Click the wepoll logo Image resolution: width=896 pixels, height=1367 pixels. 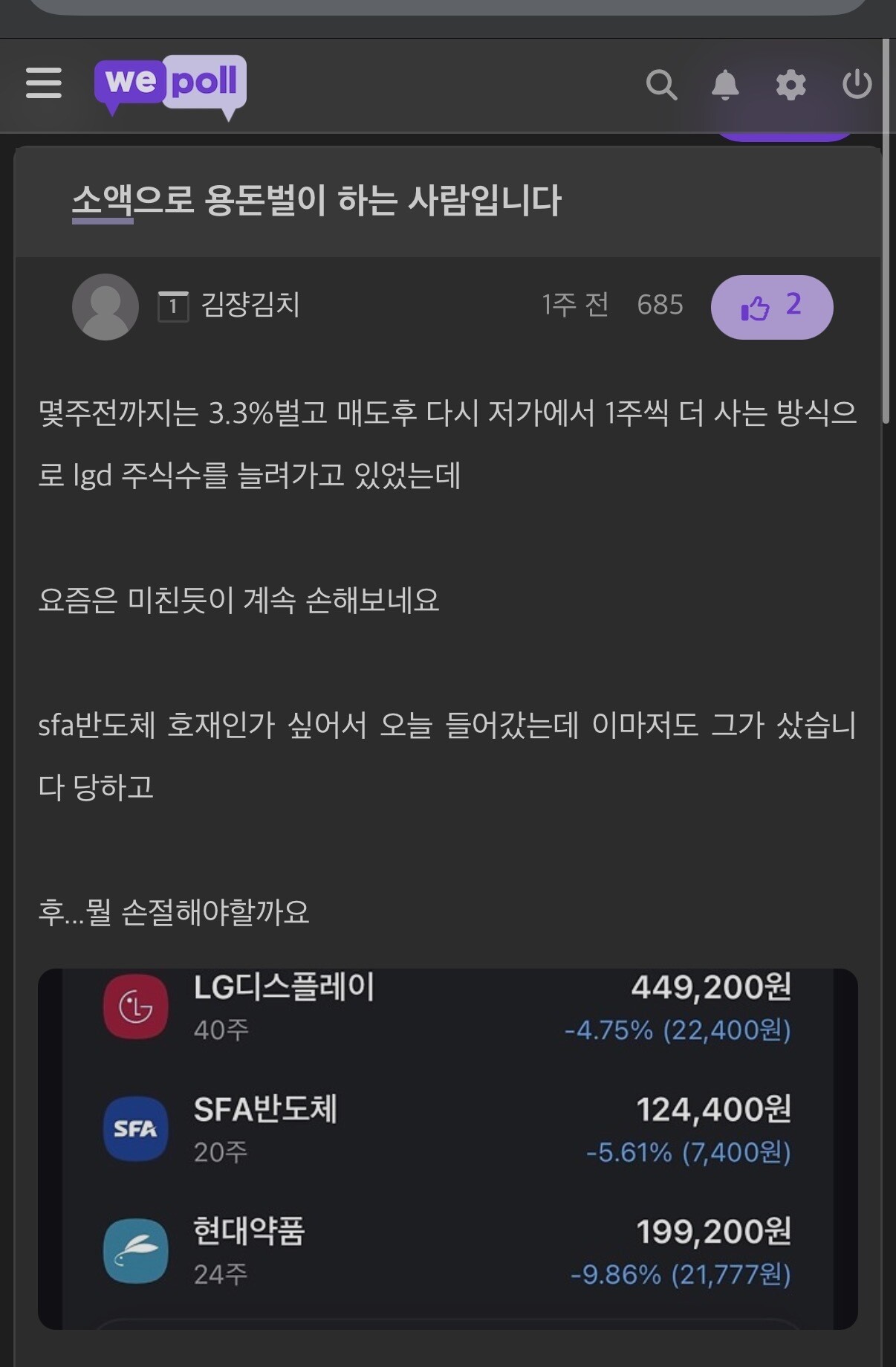point(170,84)
